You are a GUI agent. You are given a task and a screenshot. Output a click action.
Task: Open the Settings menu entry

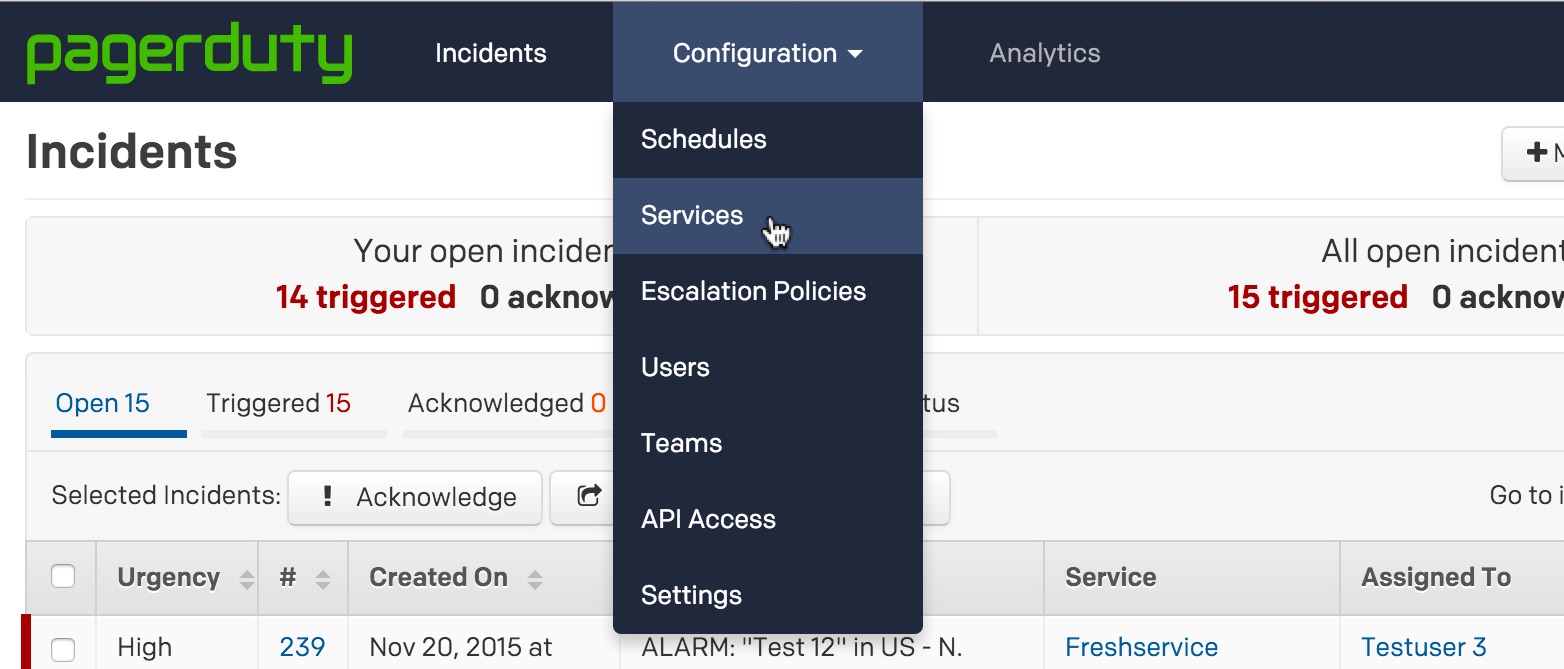[691, 595]
